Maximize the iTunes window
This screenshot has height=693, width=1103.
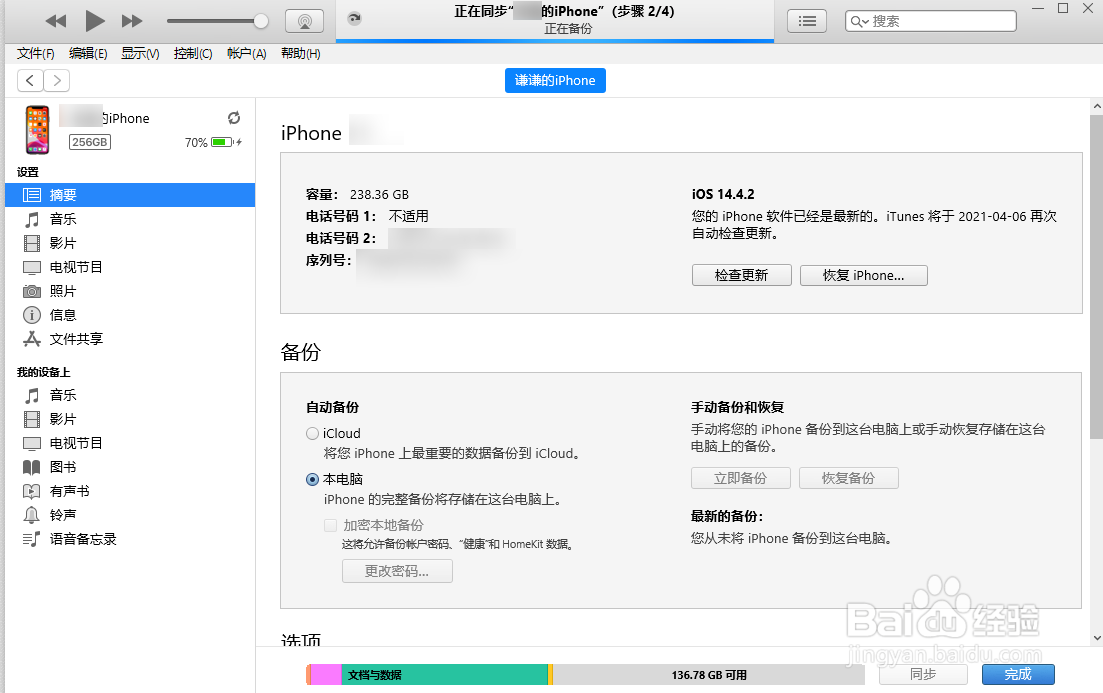1063,8
